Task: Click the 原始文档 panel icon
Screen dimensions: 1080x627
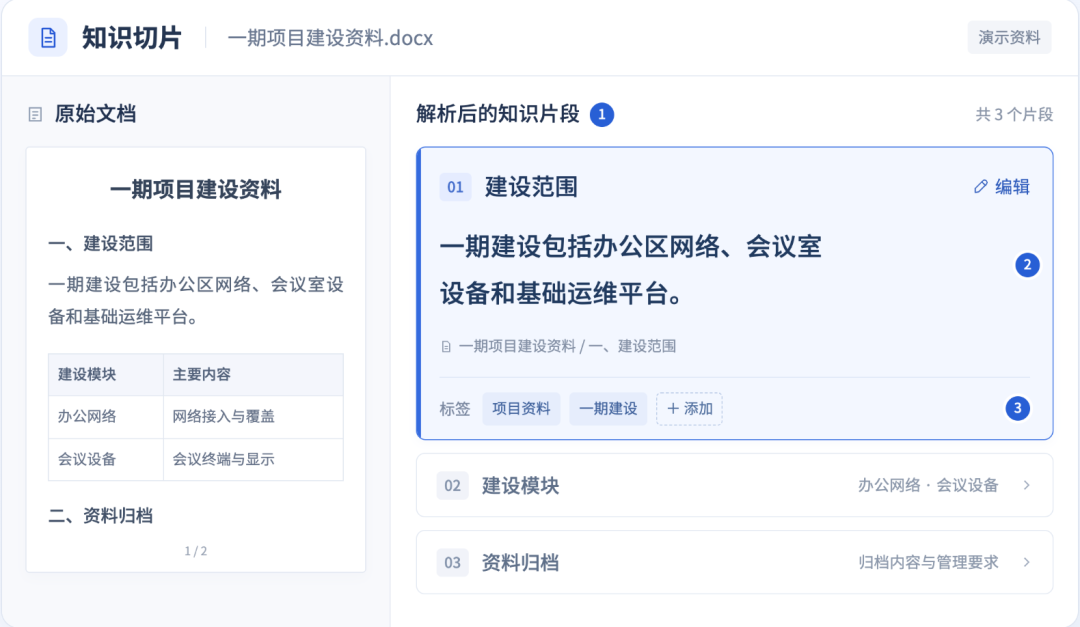Action: tap(35, 114)
